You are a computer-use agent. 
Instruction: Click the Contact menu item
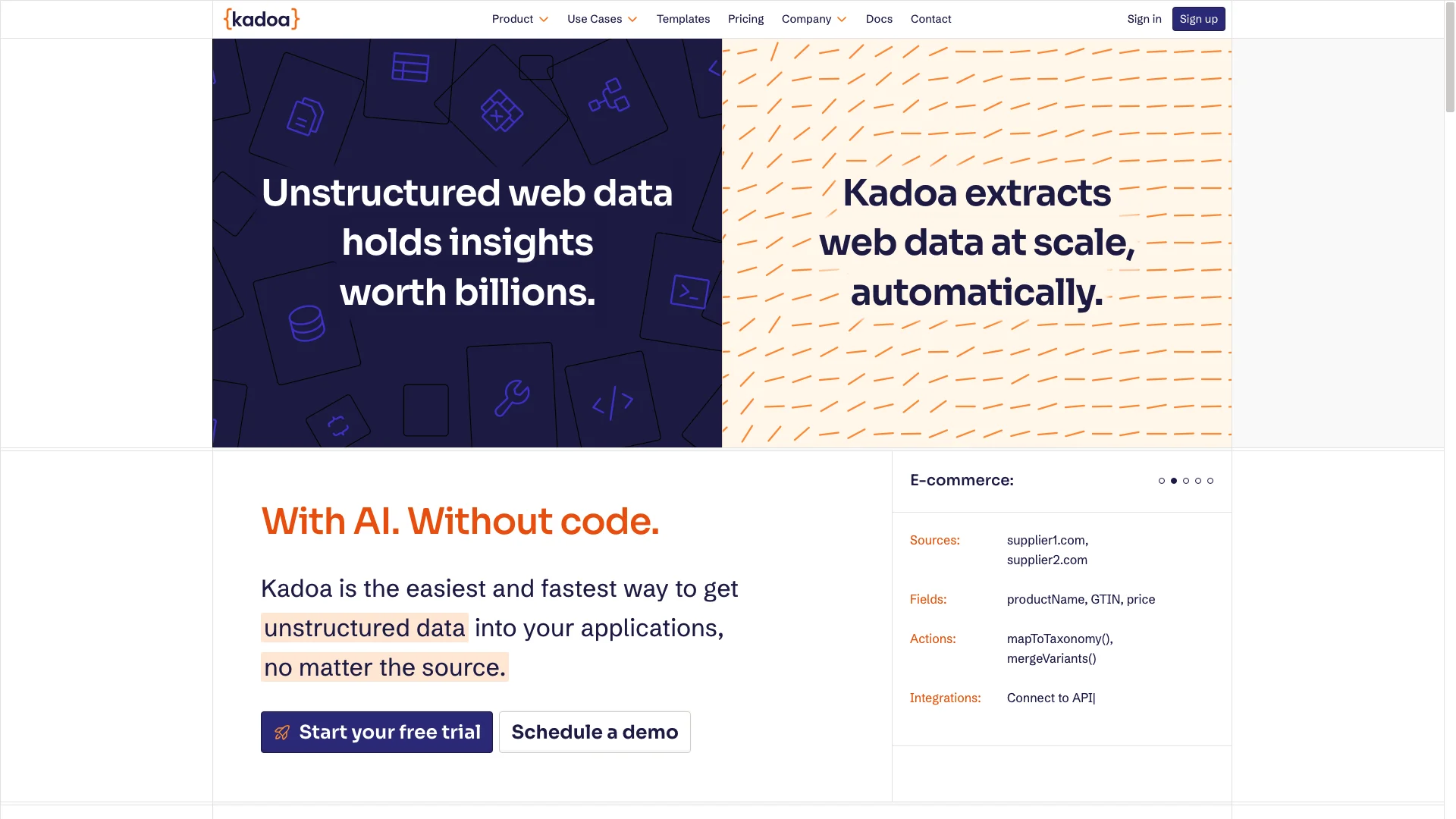pyautogui.click(x=931, y=18)
